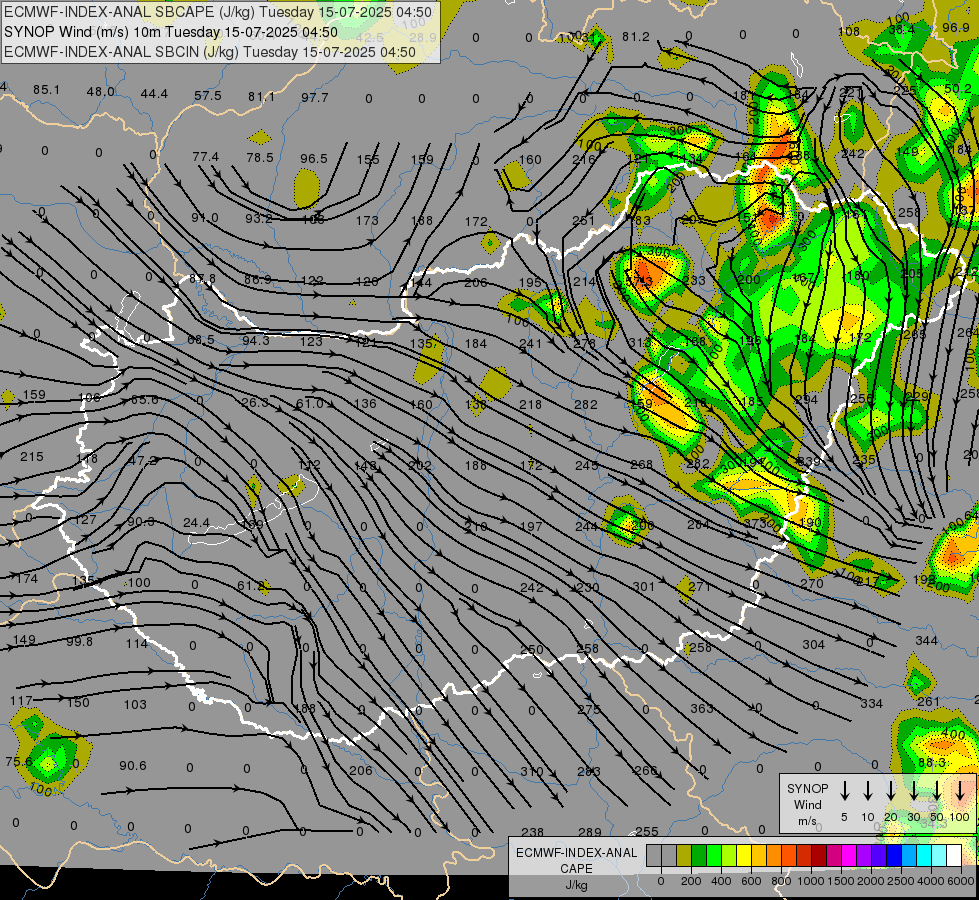Screen dimensions: 979x900
Task: Click the '96.5' value on the map
Action: (313, 159)
